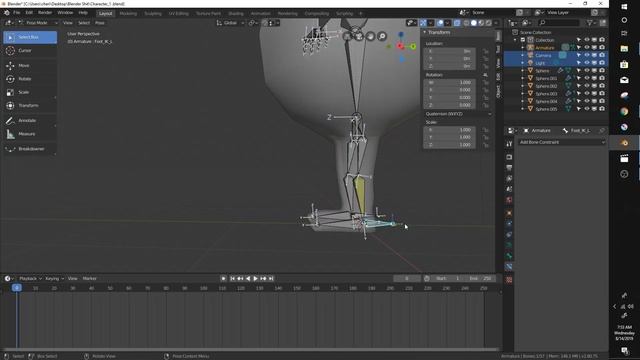Open the Bone Constraints properties tab
This screenshot has width=640, height=360.
(509, 267)
